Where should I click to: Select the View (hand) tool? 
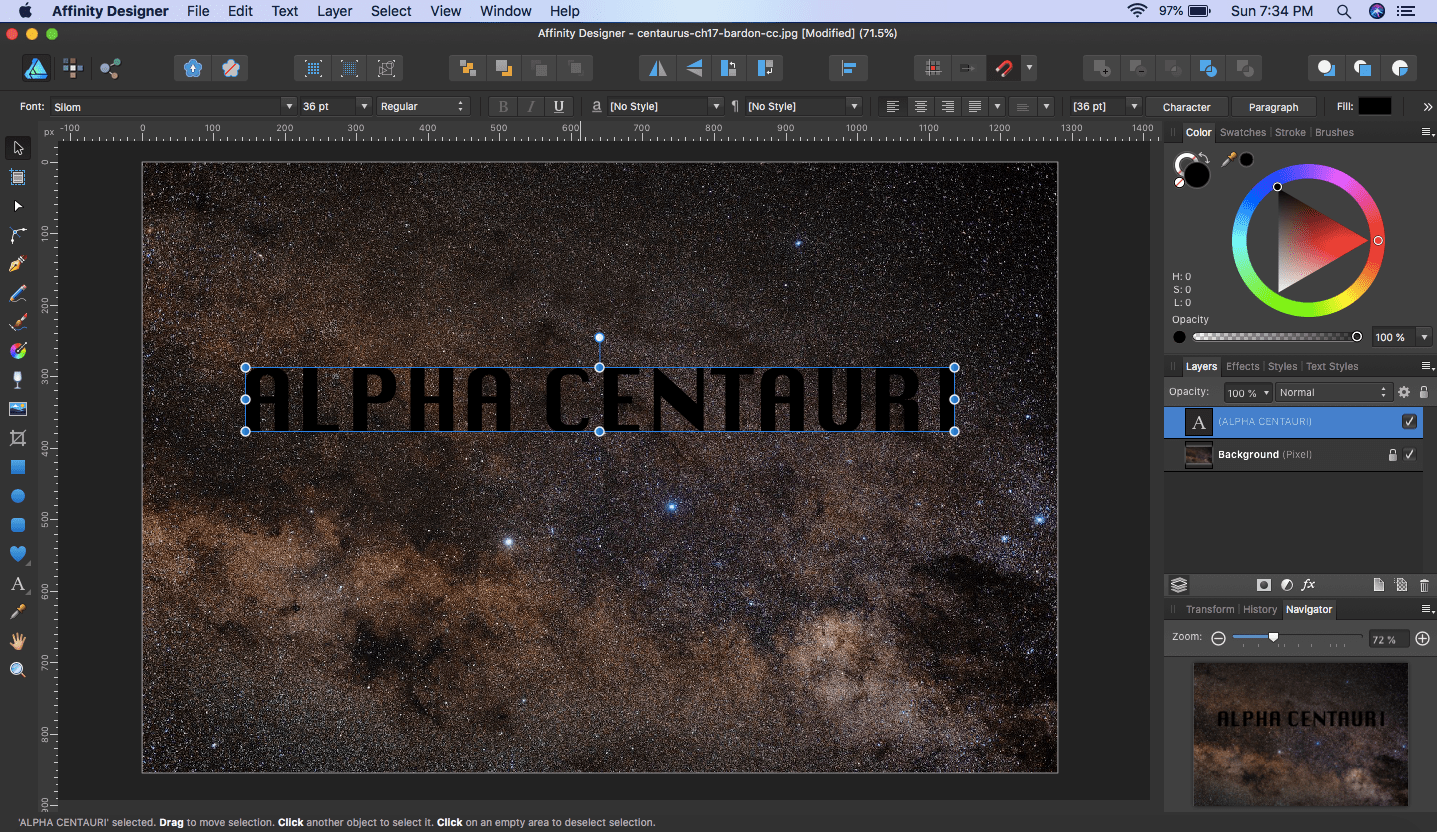[17, 641]
